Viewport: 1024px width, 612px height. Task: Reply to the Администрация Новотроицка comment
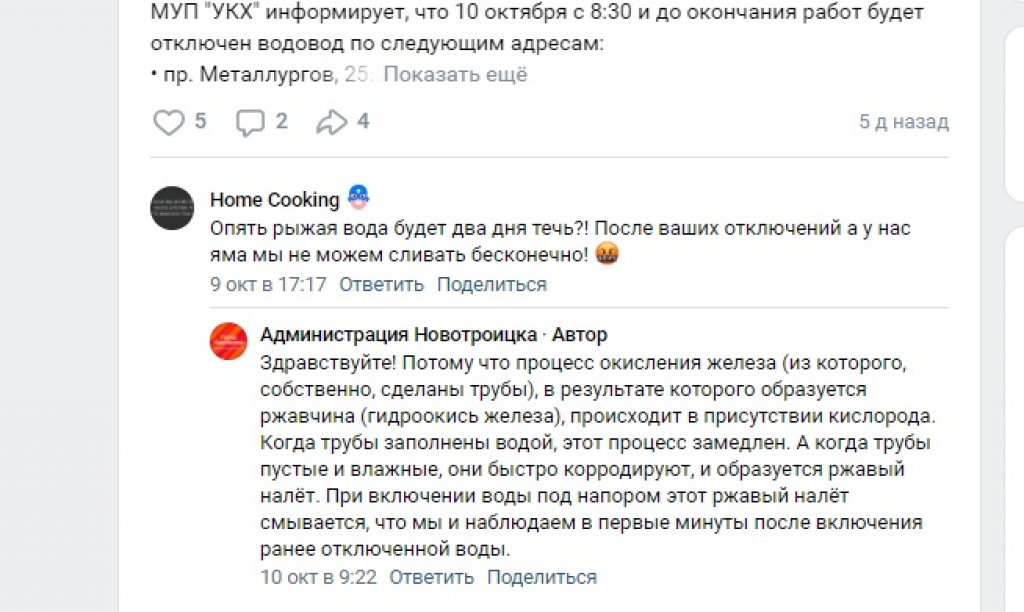[431, 577]
